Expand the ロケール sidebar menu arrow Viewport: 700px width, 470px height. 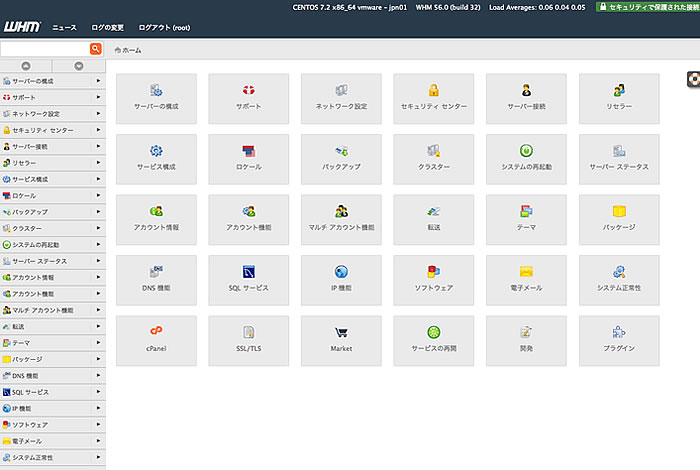pos(98,195)
